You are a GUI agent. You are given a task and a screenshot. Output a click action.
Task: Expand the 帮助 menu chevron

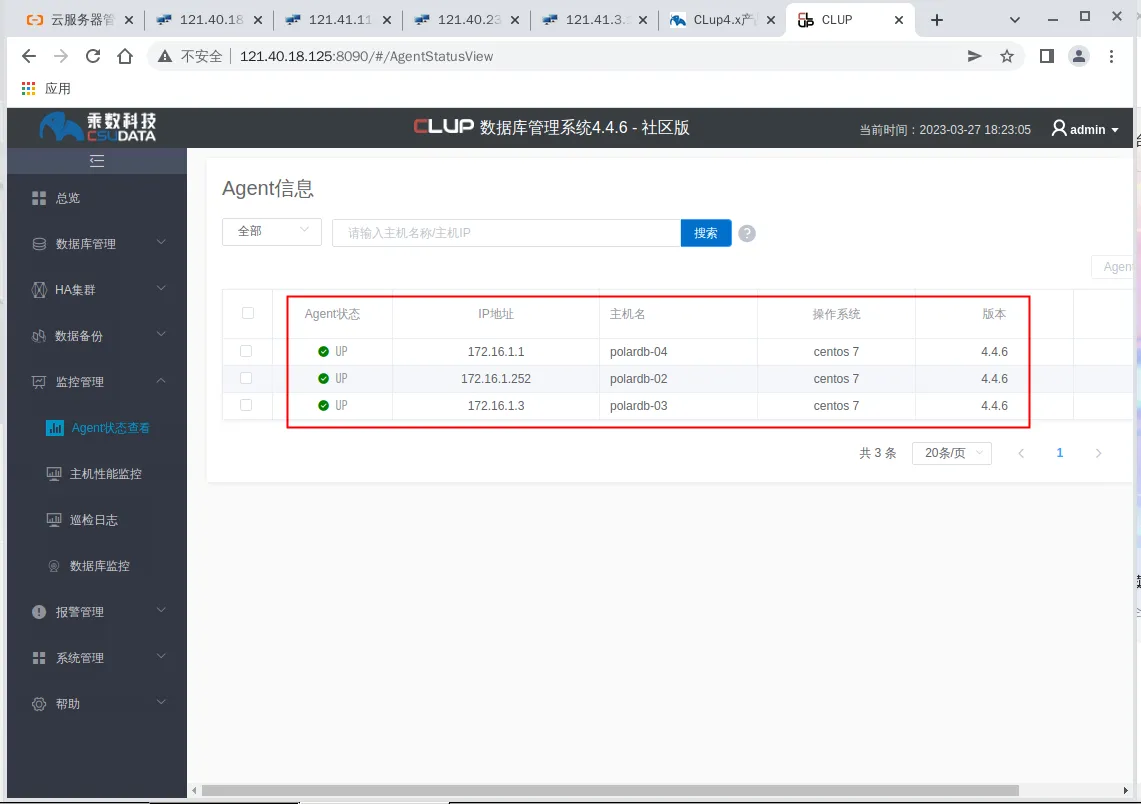click(x=162, y=702)
